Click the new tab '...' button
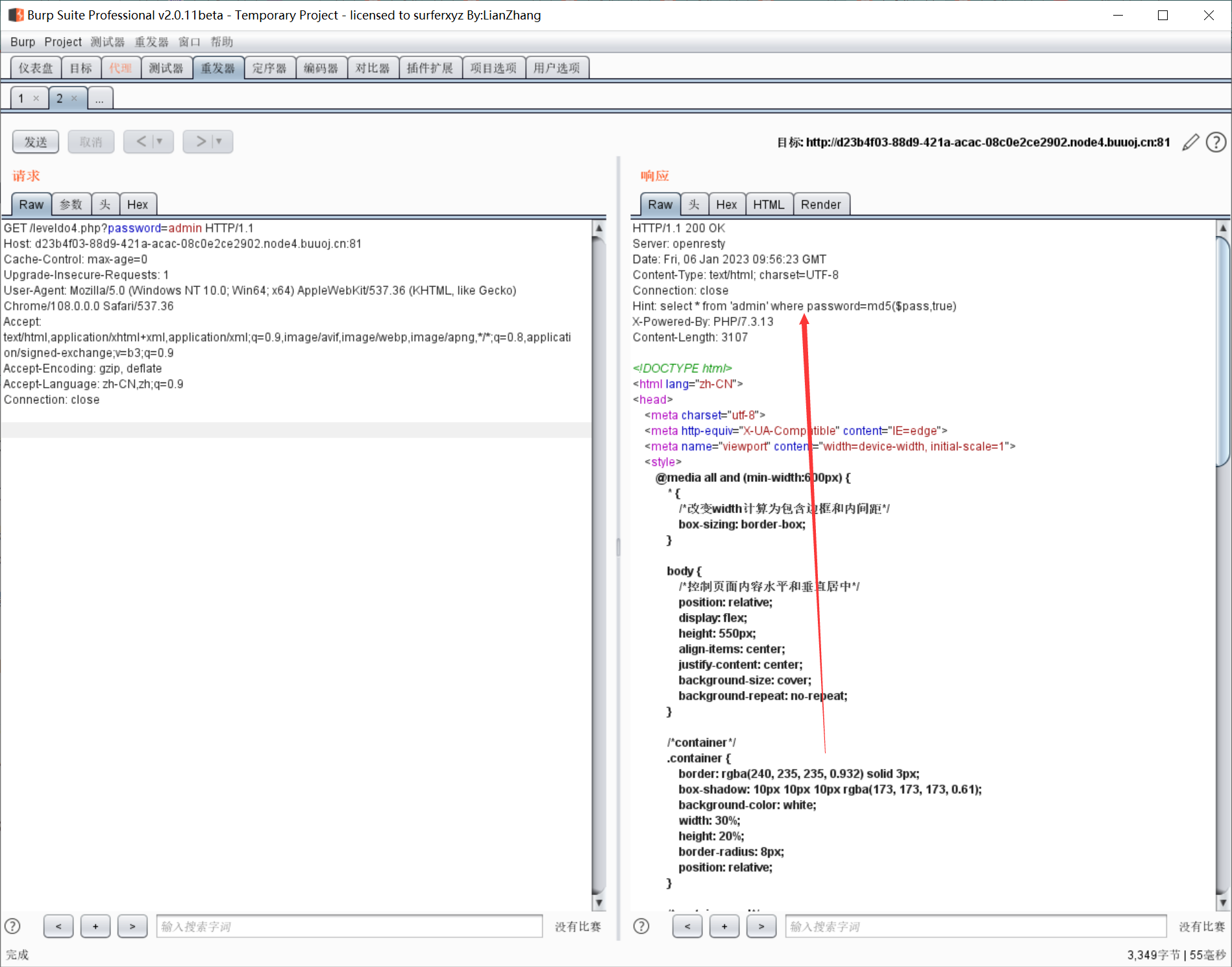This screenshot has height=967, width=1232. 100,98
